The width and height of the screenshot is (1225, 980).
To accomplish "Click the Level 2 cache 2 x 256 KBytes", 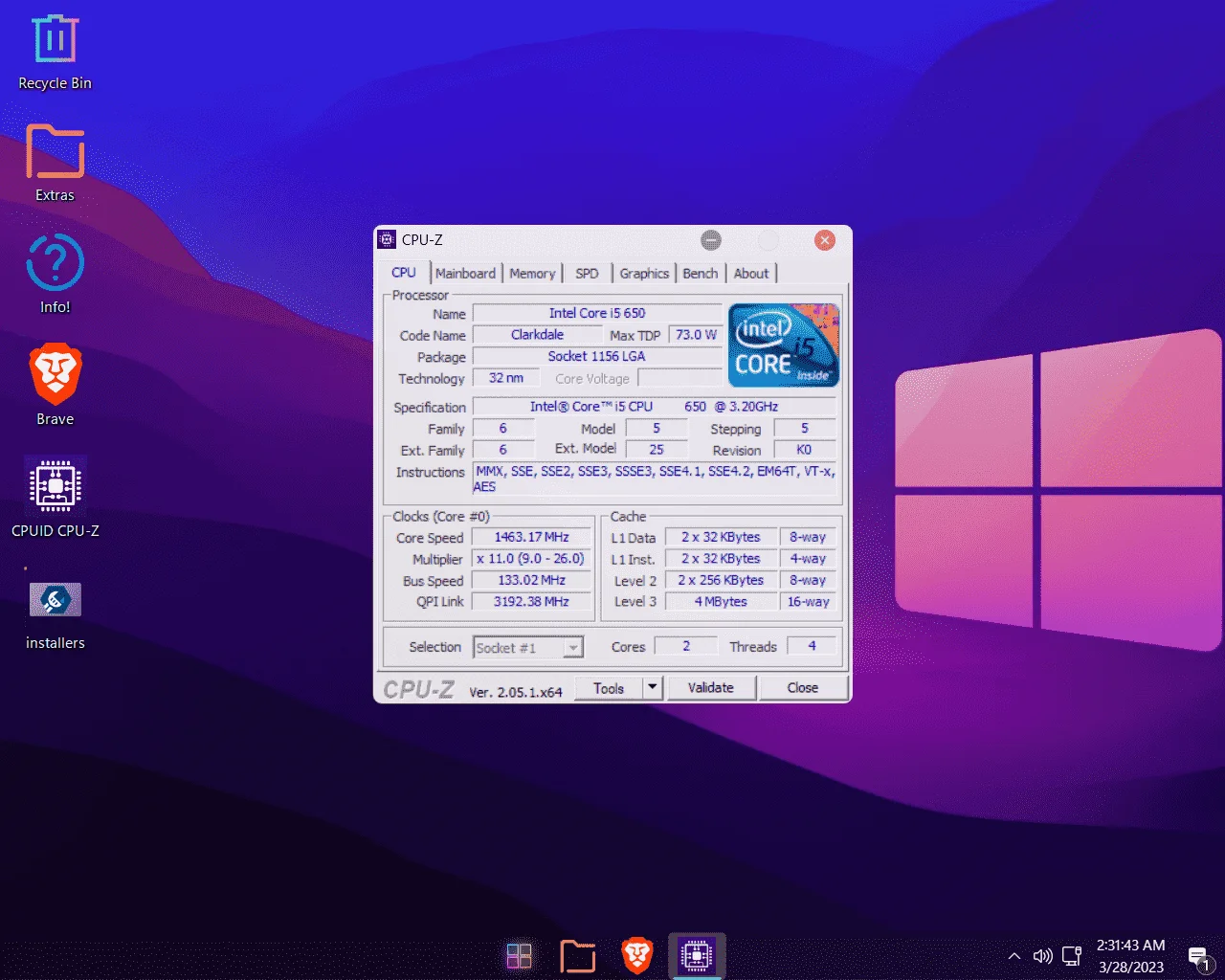I will pyautogui.click(x=721, y=580).
